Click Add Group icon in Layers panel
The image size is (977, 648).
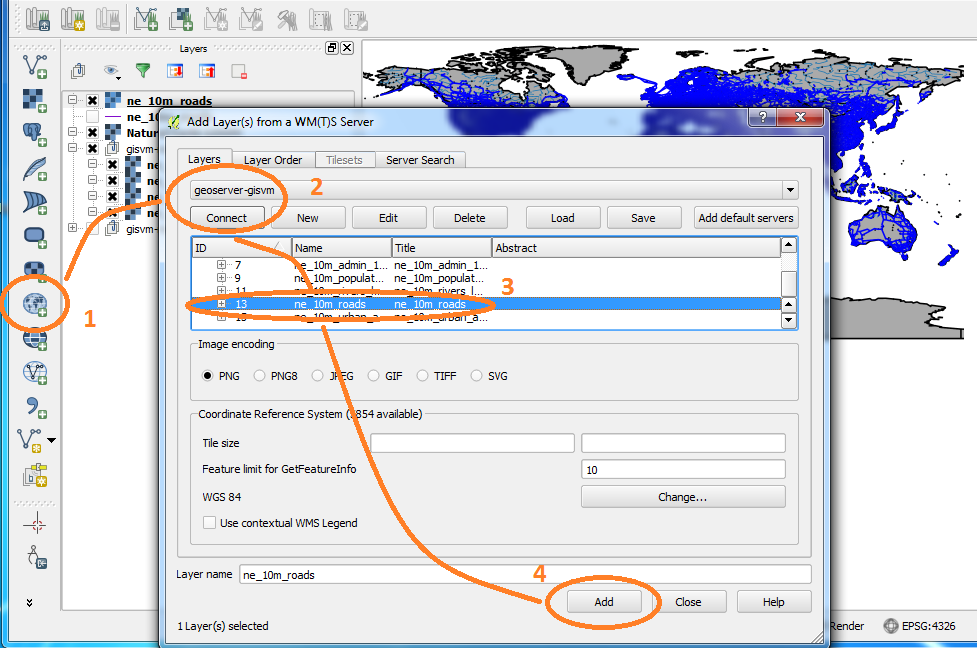pos(78,71)
